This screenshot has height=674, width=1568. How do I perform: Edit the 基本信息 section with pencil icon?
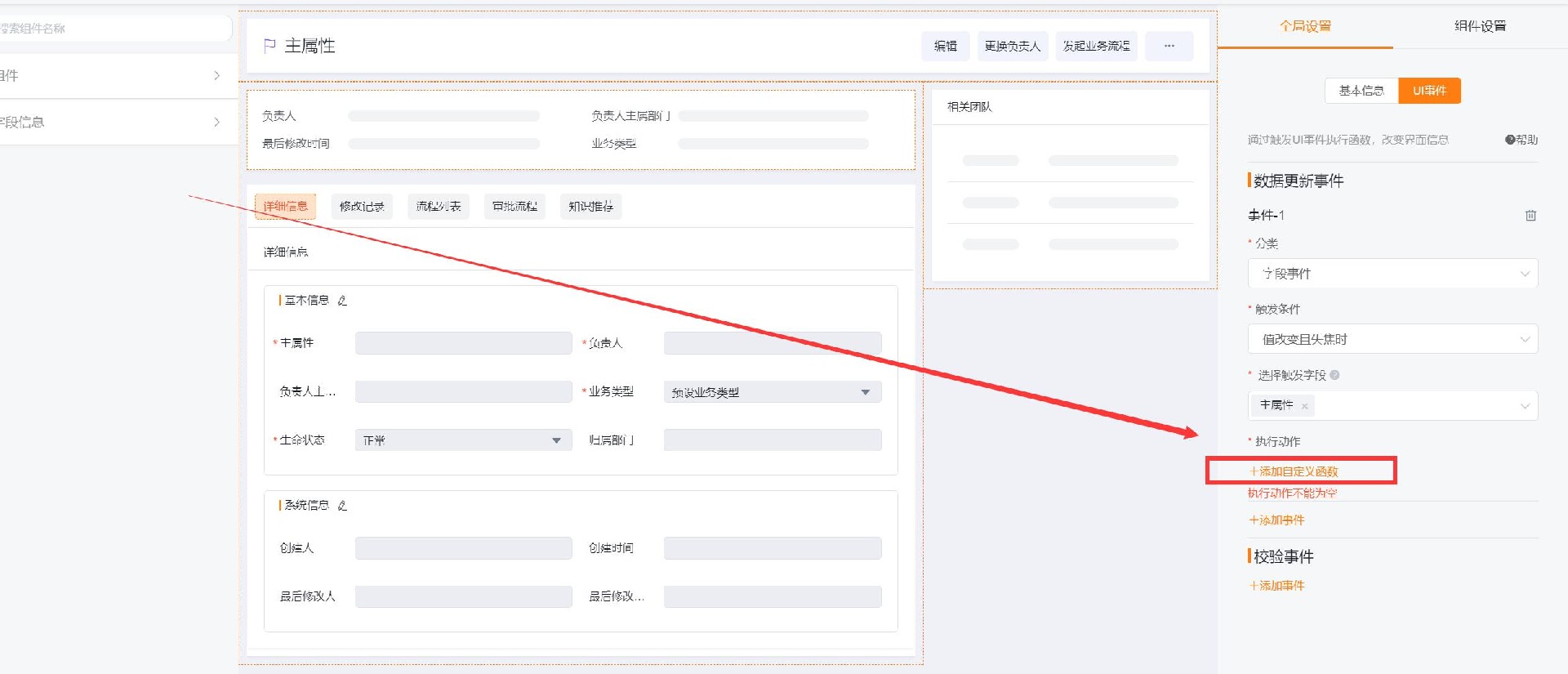pos(342,301)
